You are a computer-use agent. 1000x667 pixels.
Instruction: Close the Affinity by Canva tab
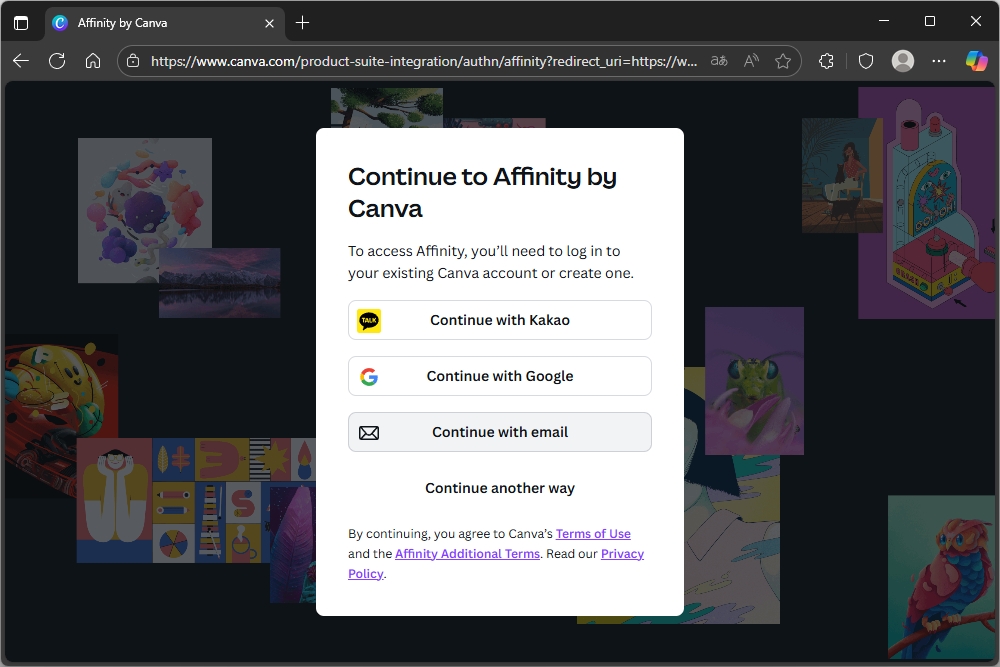point(269,24)
